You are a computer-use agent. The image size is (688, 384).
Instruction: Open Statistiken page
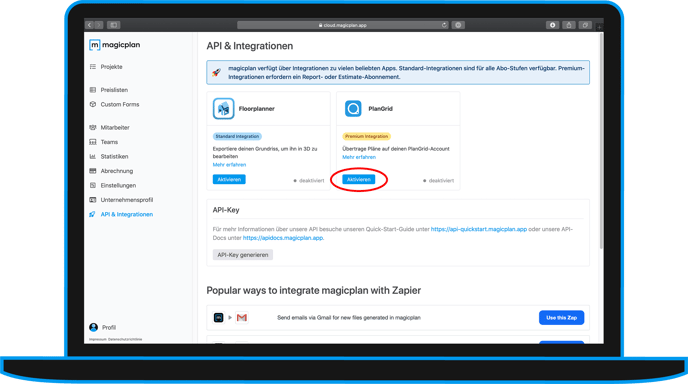pyautogui.click(x=115, y=157)
